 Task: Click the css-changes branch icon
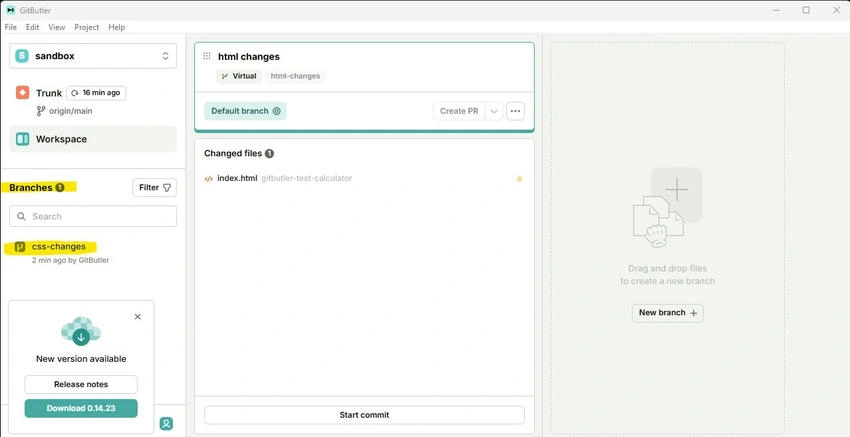(20, 247)
